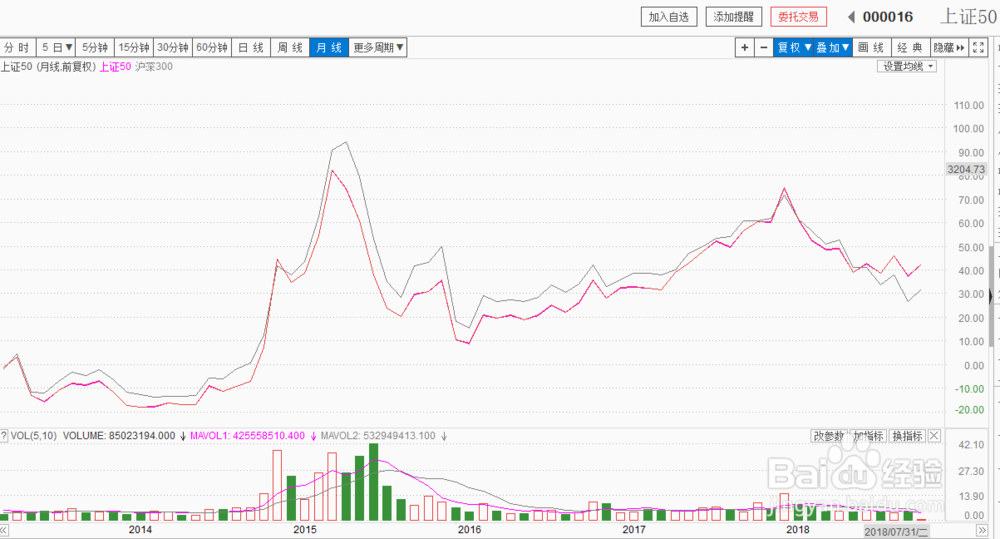Click MAVOL1 value label
Viewport: 1000px width, 539px height.
(x=248, y=436)
